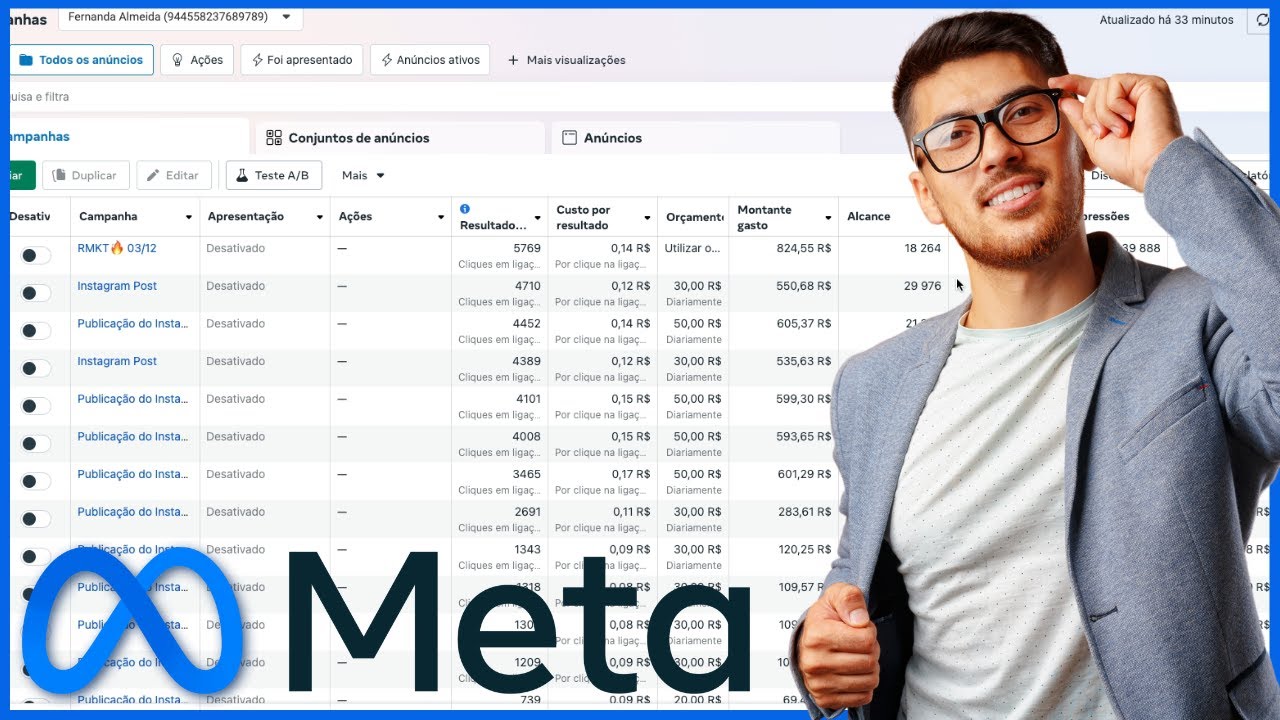The image size is (1280, 720).
Task: Open the Campanha column header dropdown arrow
Action: (189, 217)
